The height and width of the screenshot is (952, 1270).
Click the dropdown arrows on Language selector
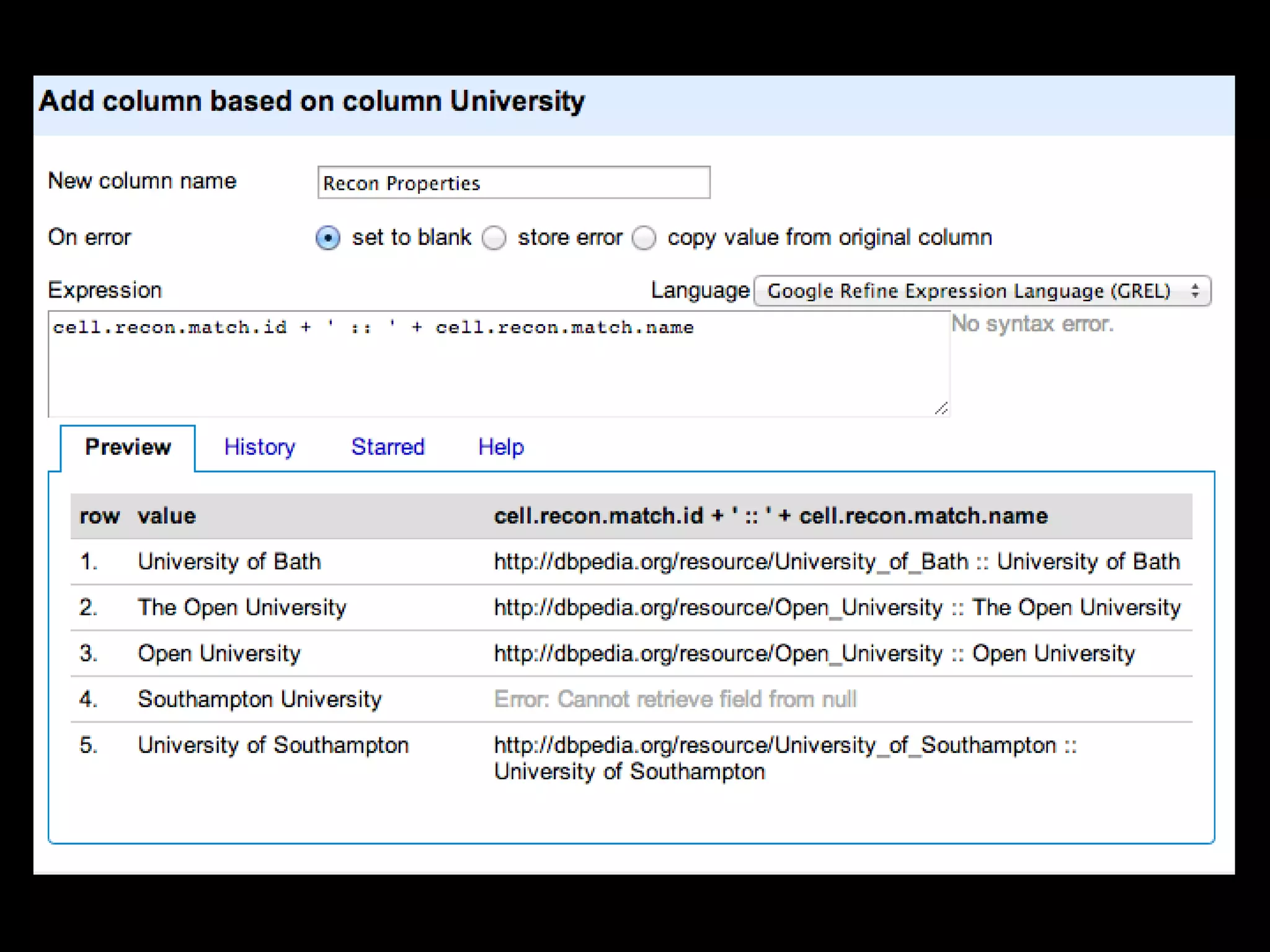pyautogui.click(x=1195, y=291)
